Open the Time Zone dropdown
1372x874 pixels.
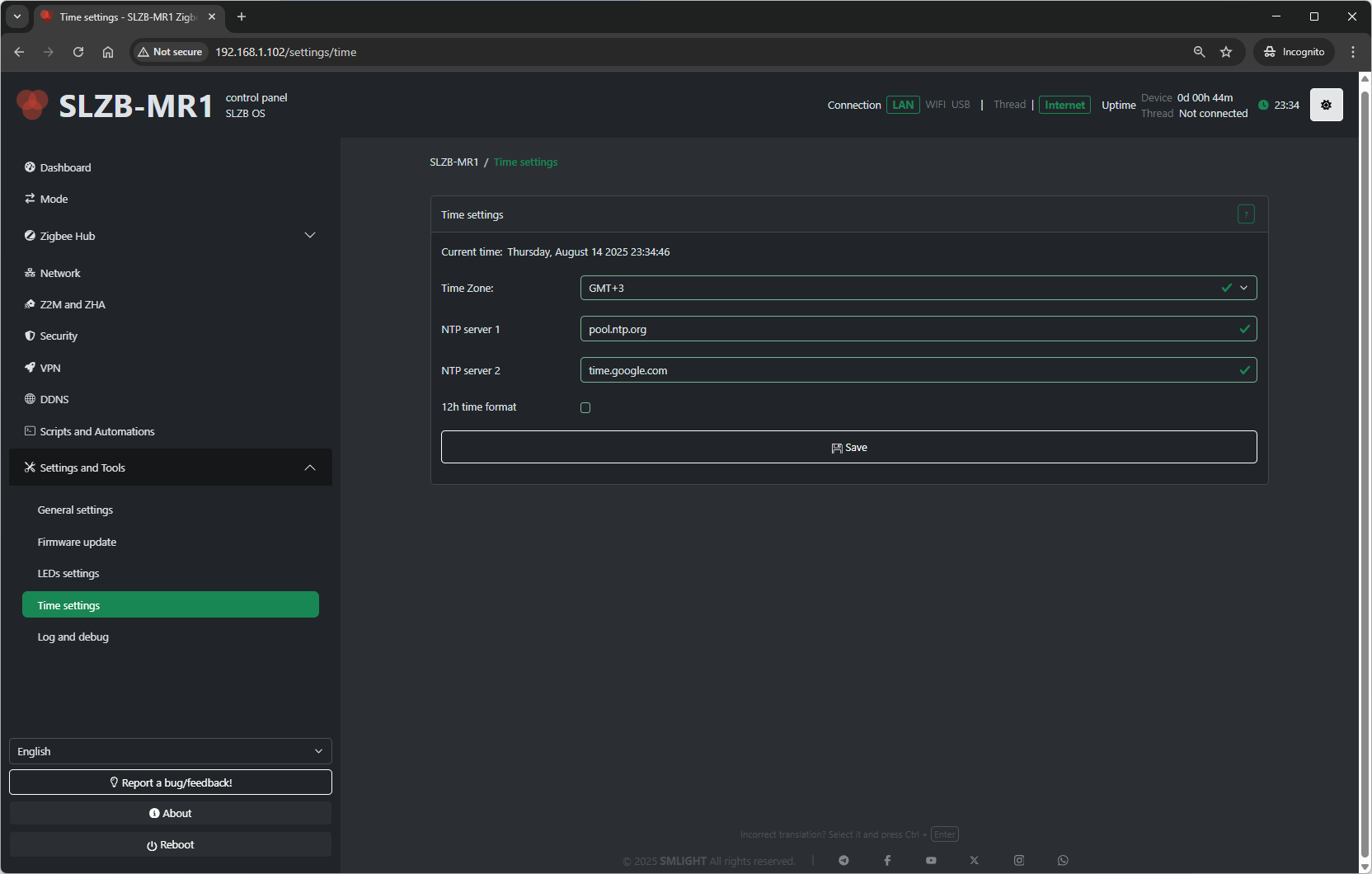(918, 288)
